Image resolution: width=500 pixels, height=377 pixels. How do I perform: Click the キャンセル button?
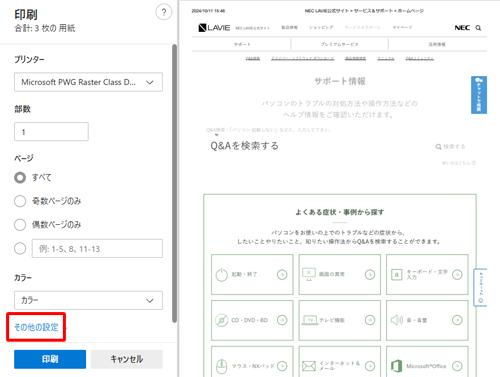tap(127, 359)
